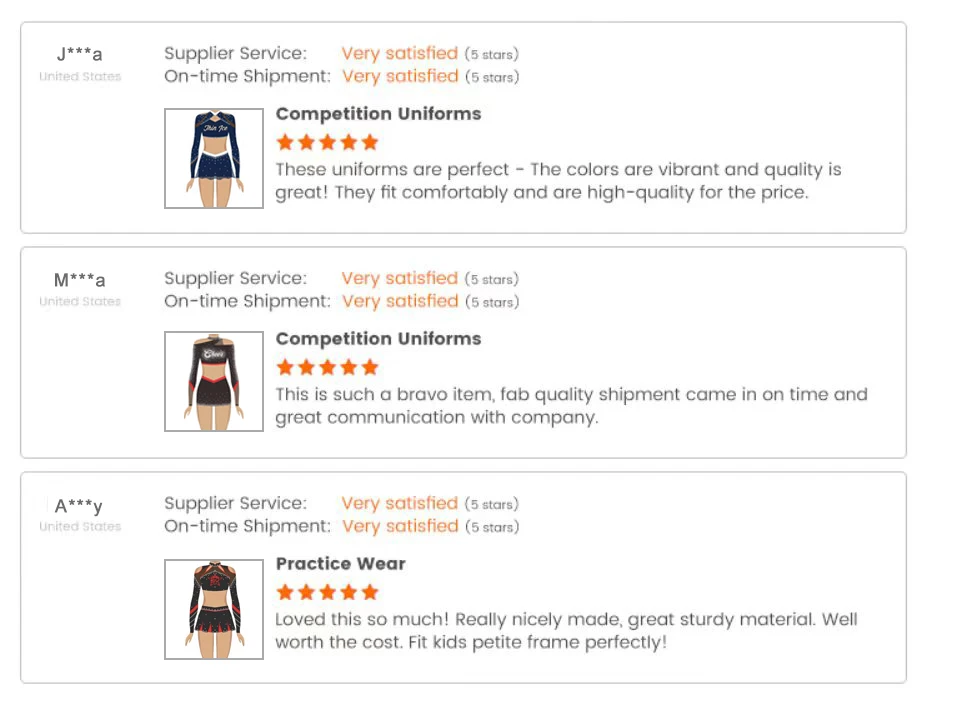The image size is (979, 705).
Task: Click J***a's Competition Uniforms product title
Action: click(x=378, y=114)
